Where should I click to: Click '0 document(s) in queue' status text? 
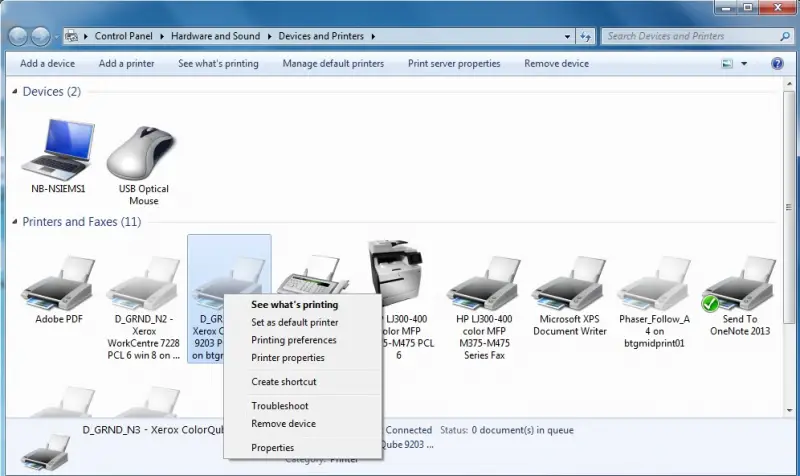522,430
